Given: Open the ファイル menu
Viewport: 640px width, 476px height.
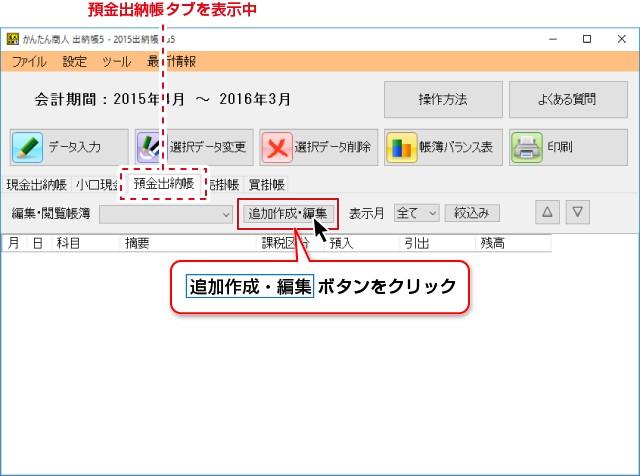Looking at the screenshot, I should pos(29,61).
